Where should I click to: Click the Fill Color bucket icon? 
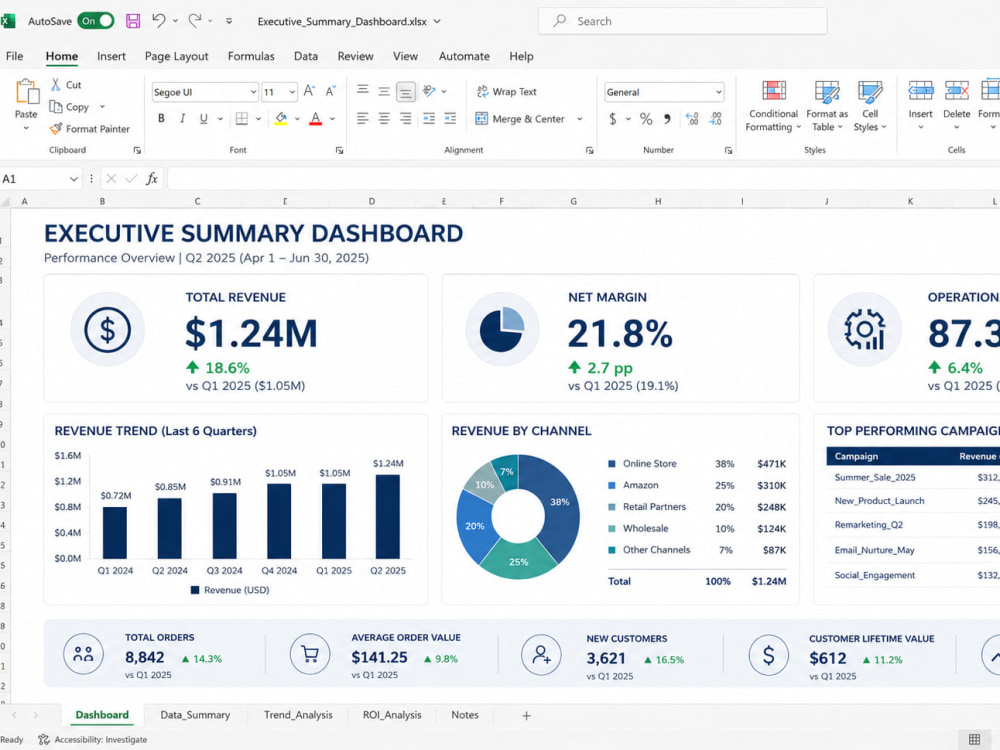pos(281,119)
